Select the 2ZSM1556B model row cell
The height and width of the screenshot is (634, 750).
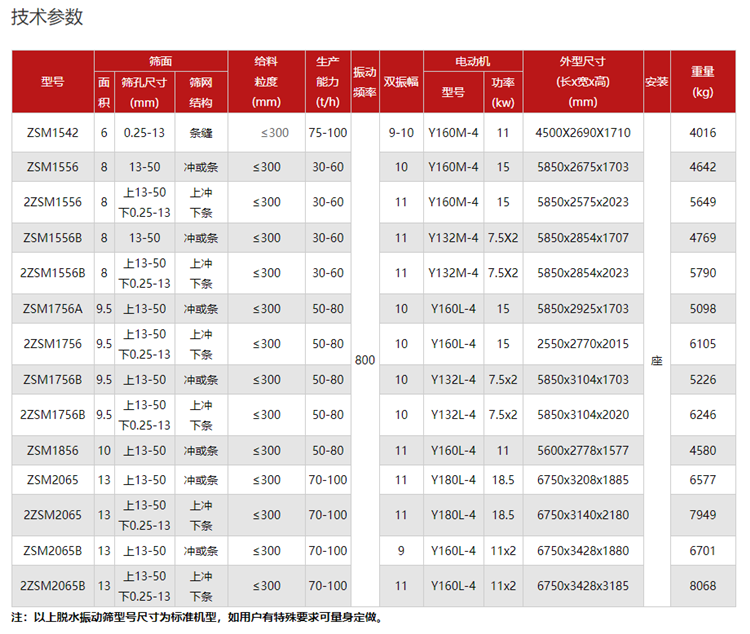(53, 273)
